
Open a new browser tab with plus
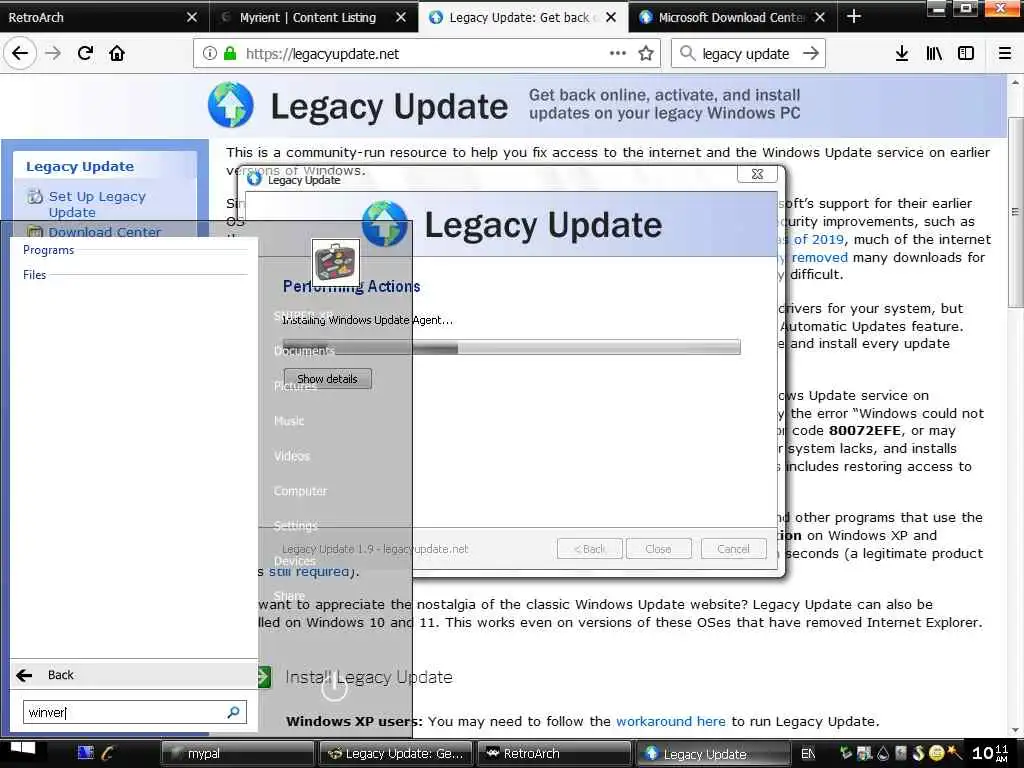(x=854, y=17)
